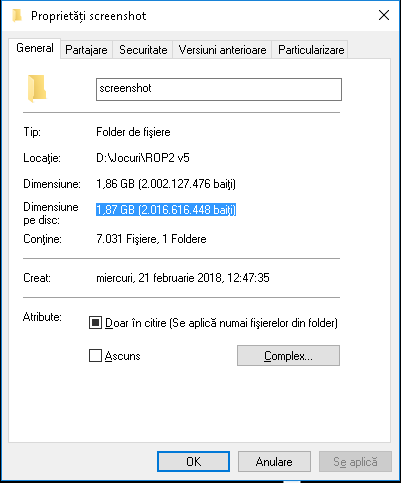Close the Proprietăți screenshot dialog
This screenshot has height=483, width=401.
(384, 15)
